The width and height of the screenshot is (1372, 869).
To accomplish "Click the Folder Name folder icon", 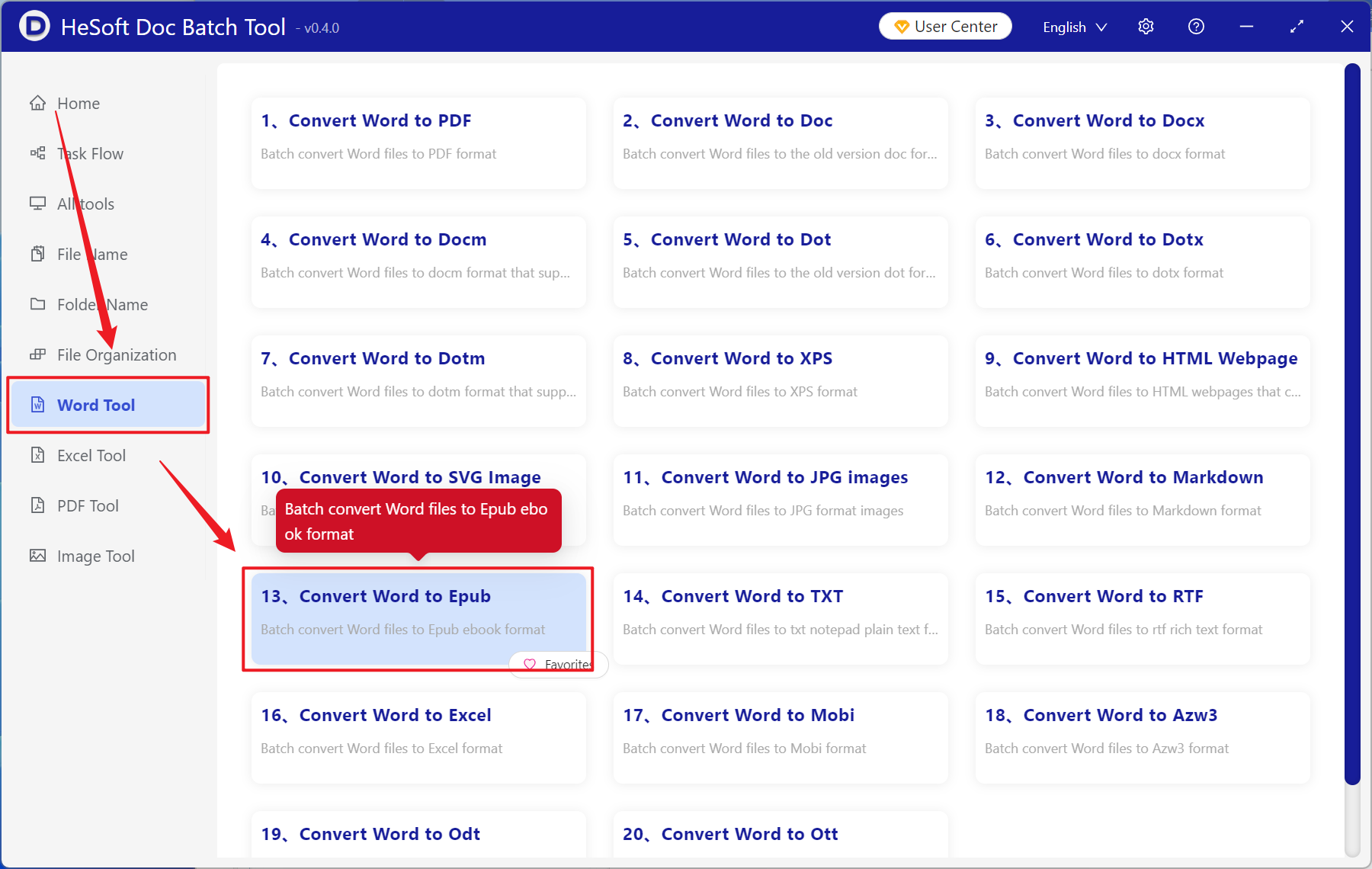I will [x=37, y=304].
